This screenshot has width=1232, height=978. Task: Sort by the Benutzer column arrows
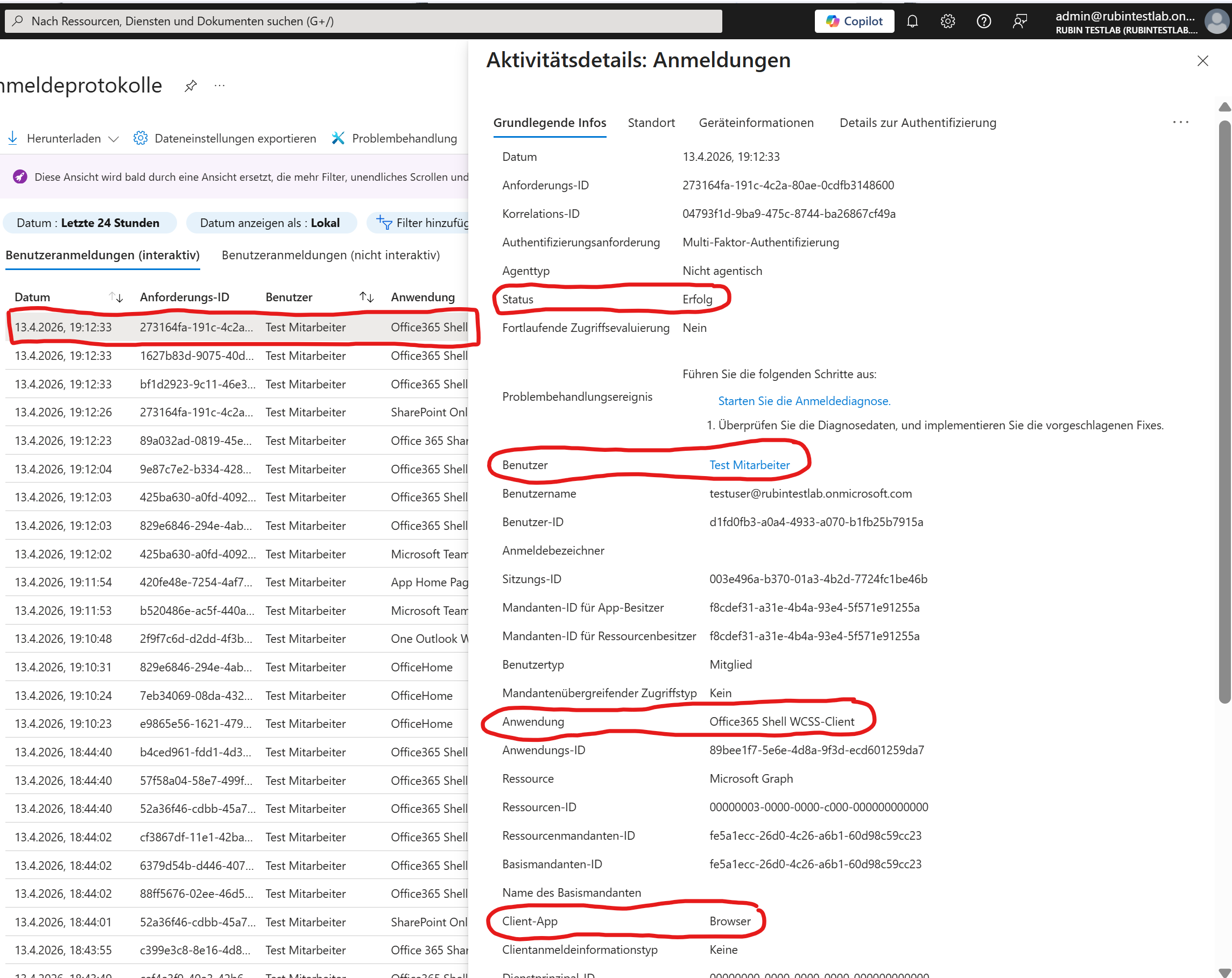[x=367, y=297]
